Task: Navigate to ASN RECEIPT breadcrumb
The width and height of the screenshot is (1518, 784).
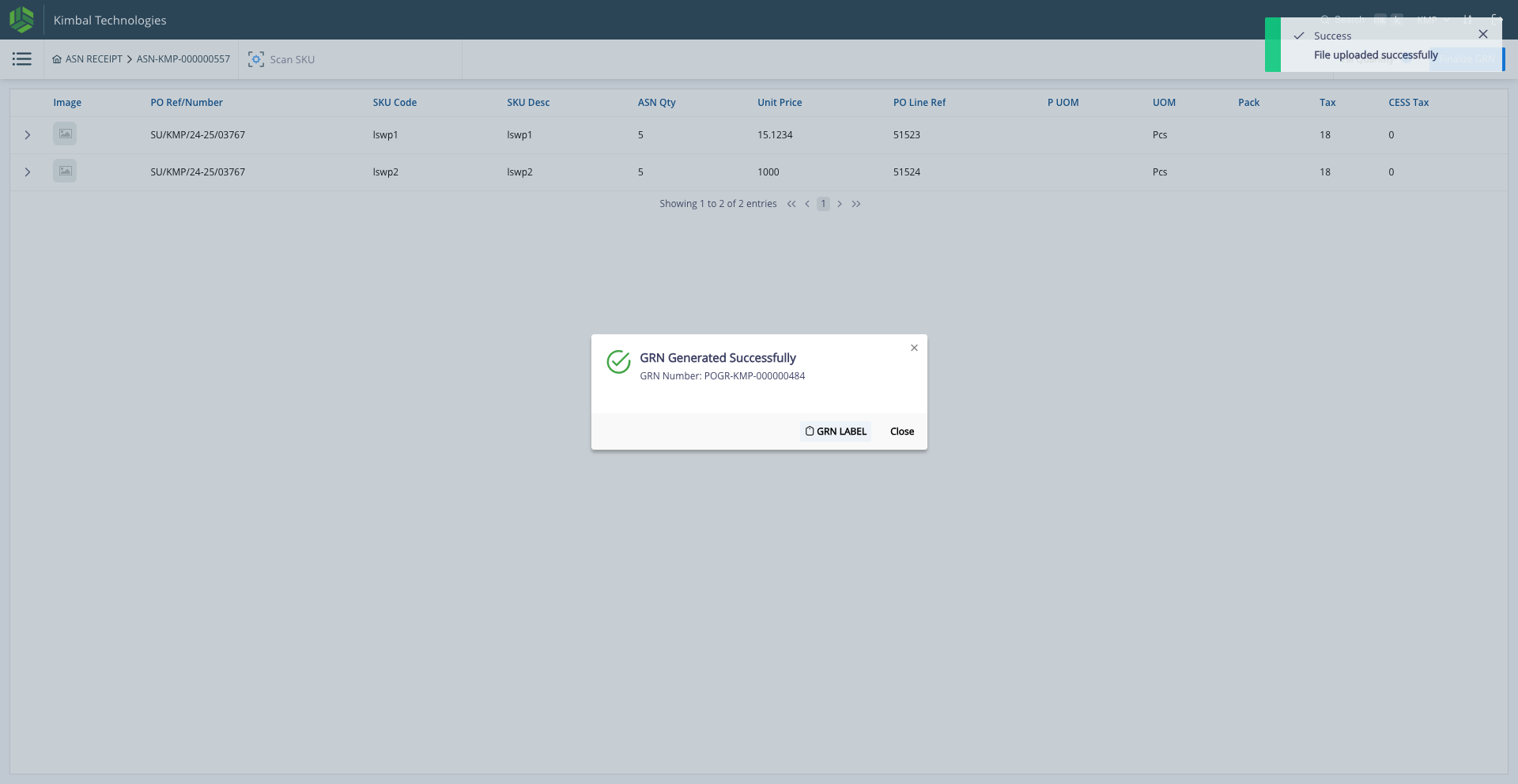Action: [x=88, y=59]
